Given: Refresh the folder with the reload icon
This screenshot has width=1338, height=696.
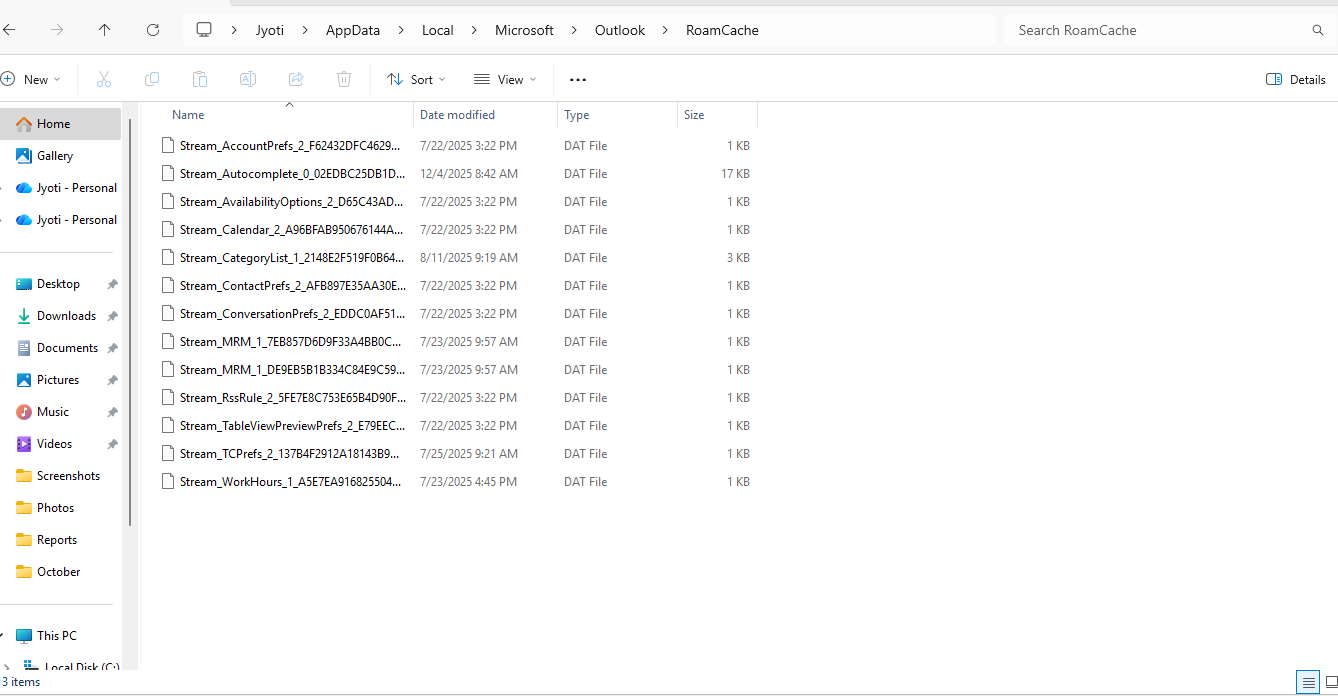Looking at the screenshot, I should (x=153, y=30).
